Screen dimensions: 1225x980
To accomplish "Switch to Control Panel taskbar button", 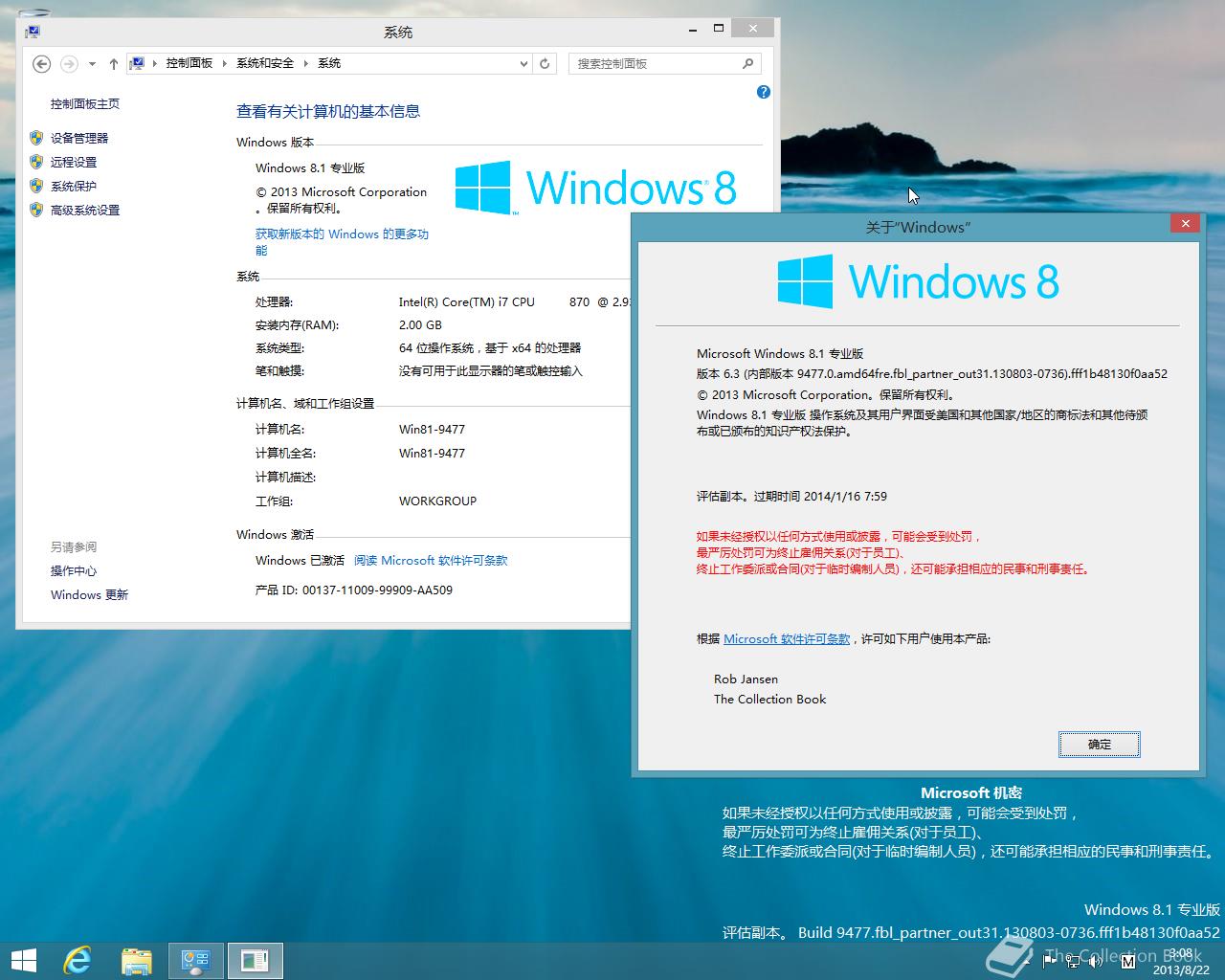I will pyautogui.click(x=196, y=961).
